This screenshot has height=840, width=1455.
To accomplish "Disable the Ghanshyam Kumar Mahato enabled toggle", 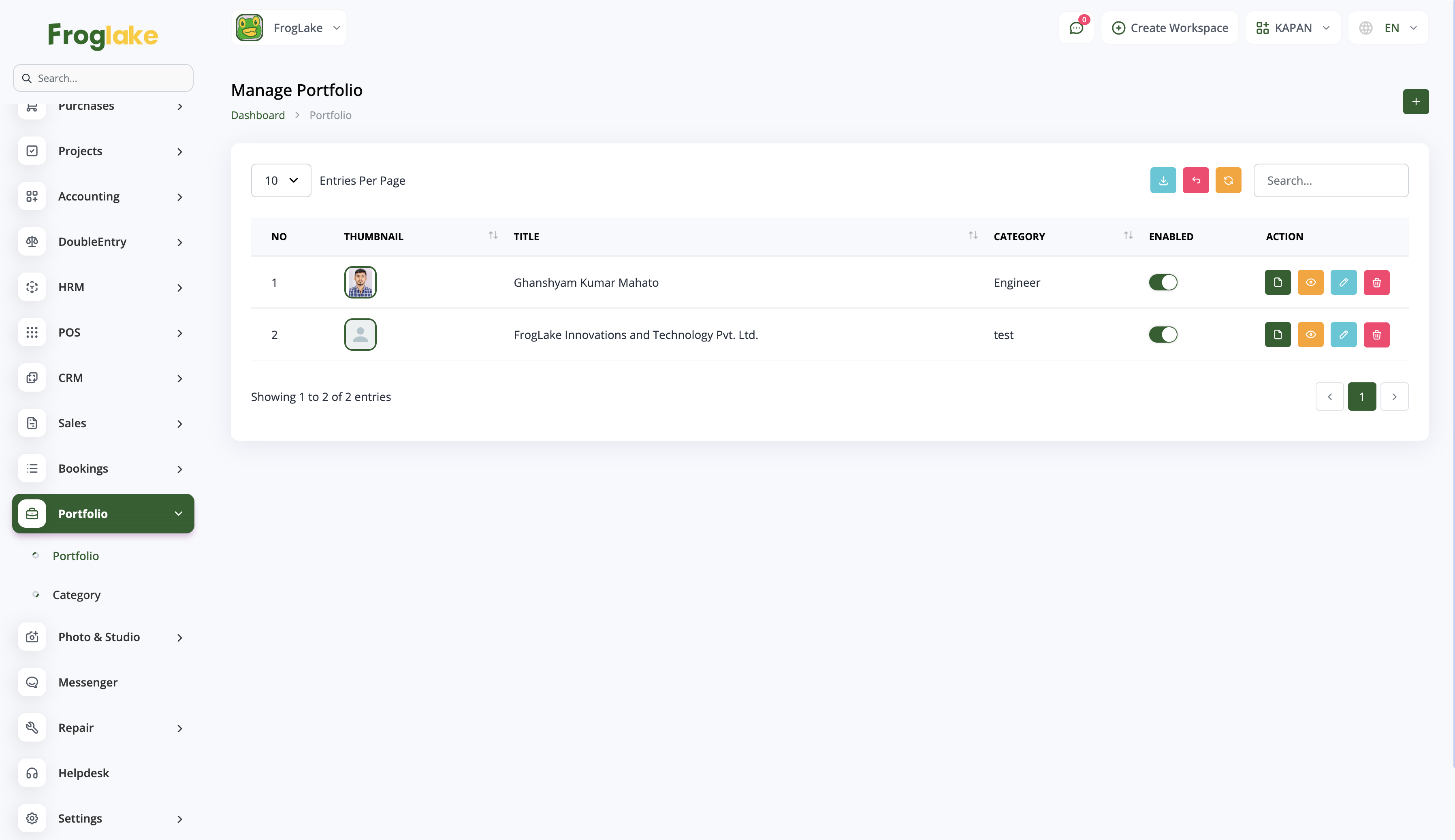I will [x=1163, y=283].
